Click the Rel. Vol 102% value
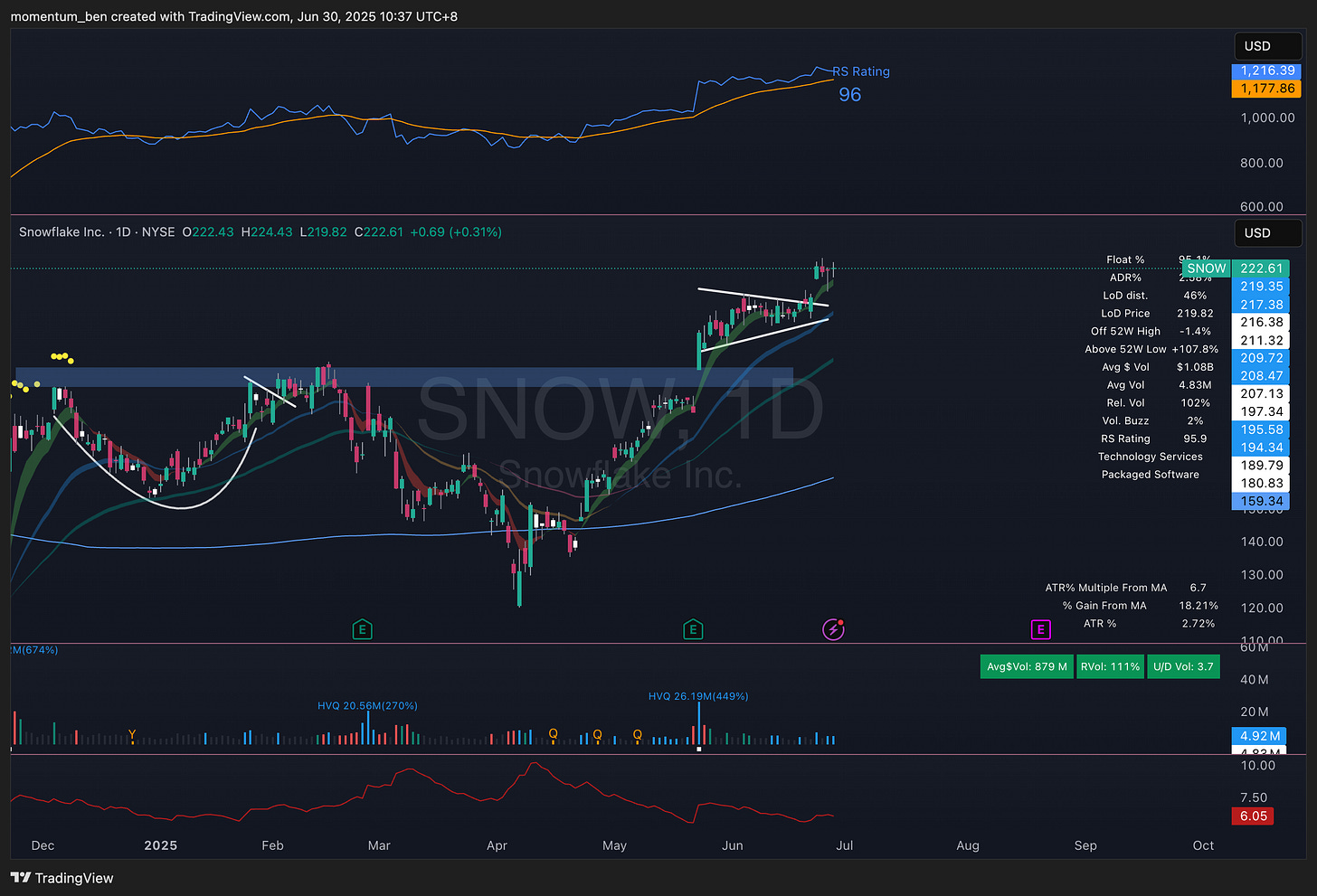1317x896 pixels. [1195, 402]
